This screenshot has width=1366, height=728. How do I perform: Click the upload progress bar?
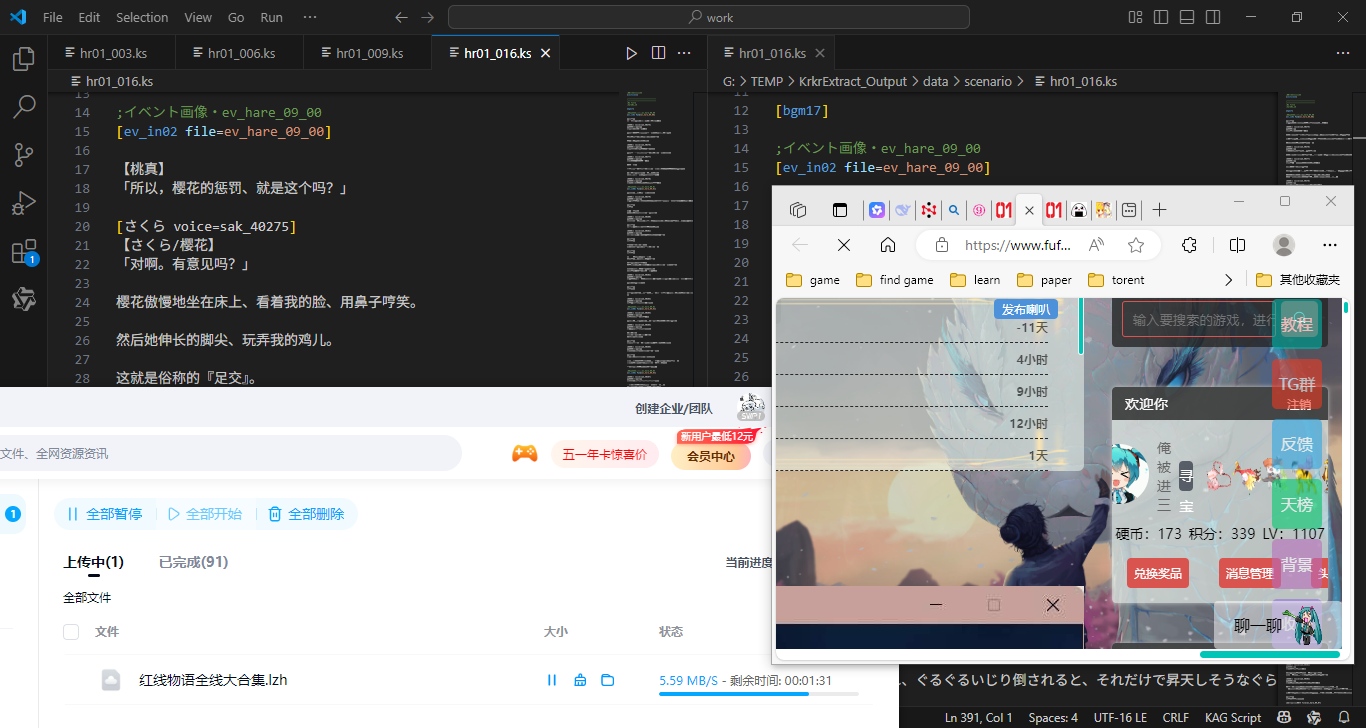coord(758,694)
